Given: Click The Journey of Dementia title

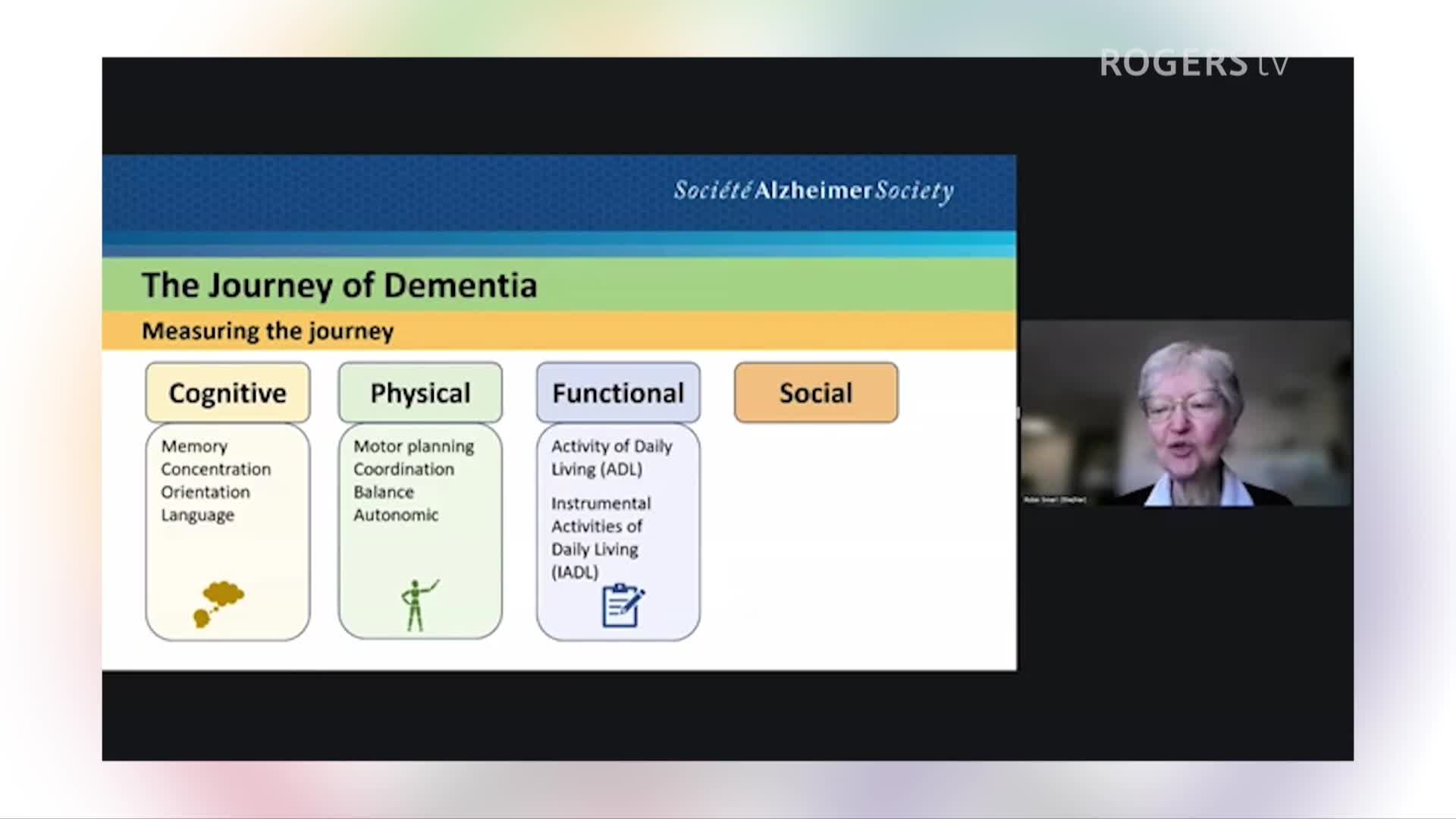Looking at the screenshot, I should tap(339, 285).
